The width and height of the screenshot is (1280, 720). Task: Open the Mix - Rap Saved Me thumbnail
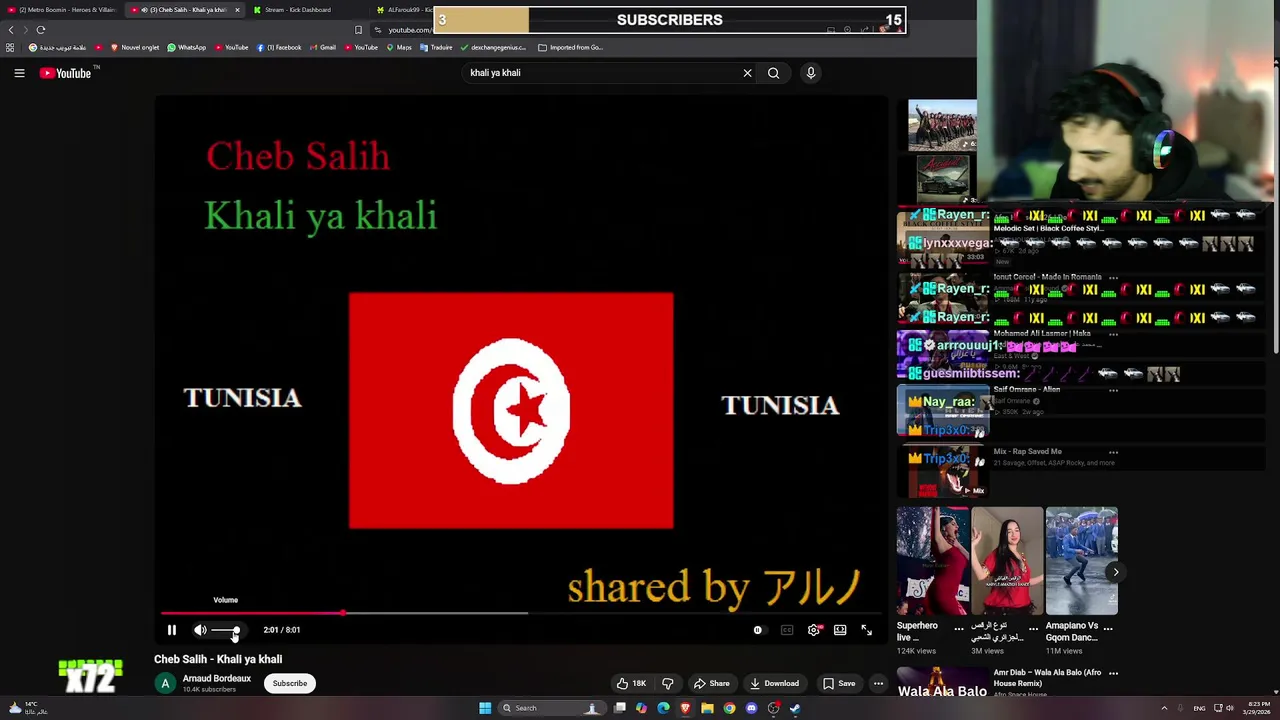(943, 471)
